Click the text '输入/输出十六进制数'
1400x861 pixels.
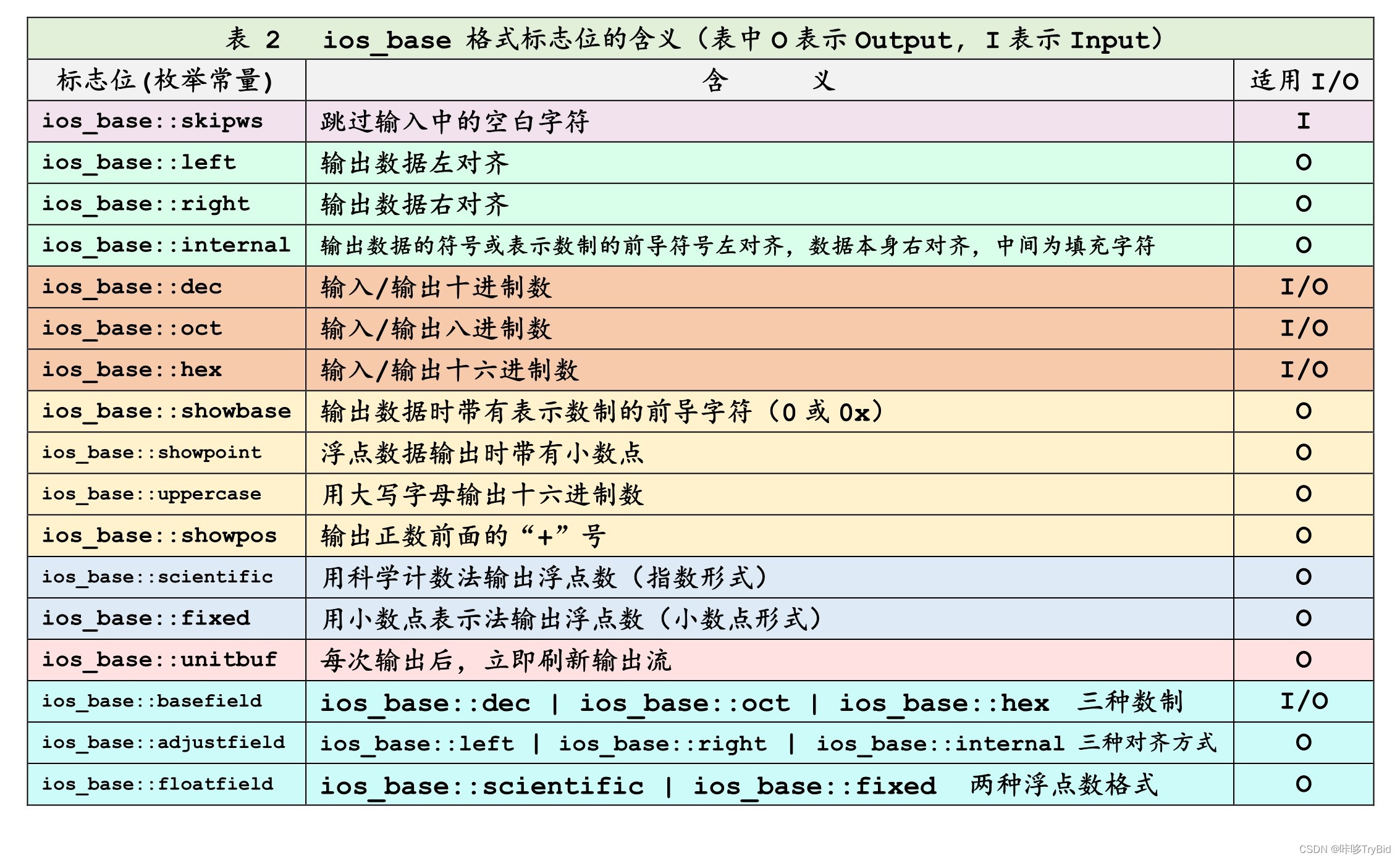point(450,370)
